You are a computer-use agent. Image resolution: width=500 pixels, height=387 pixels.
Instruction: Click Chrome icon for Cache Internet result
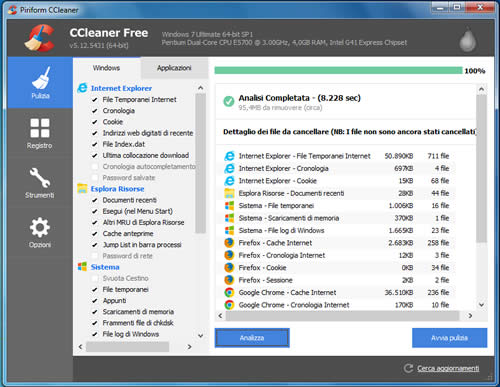pyautogui.click(x=229, y=292)
